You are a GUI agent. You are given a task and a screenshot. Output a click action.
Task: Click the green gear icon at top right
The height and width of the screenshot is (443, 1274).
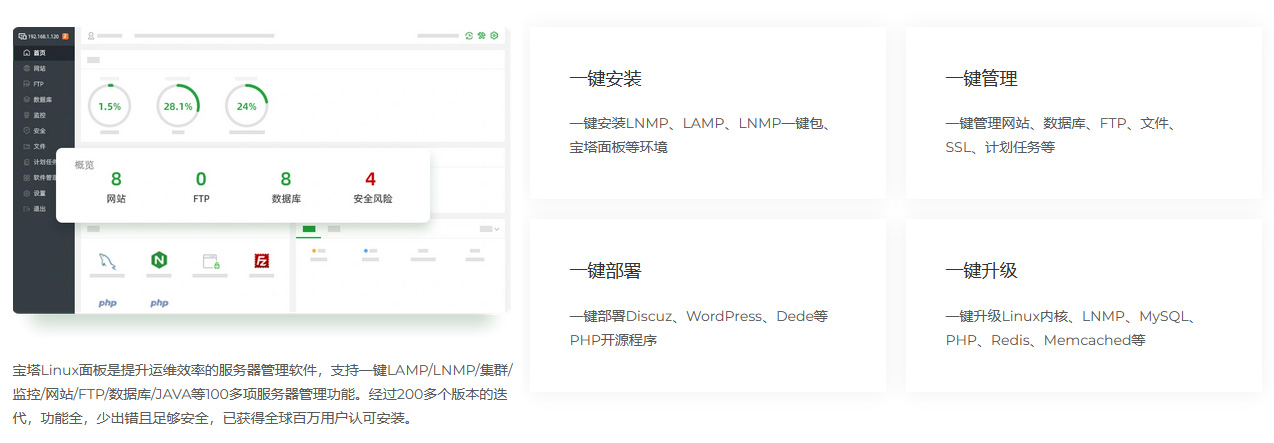(x=494, y=36)
